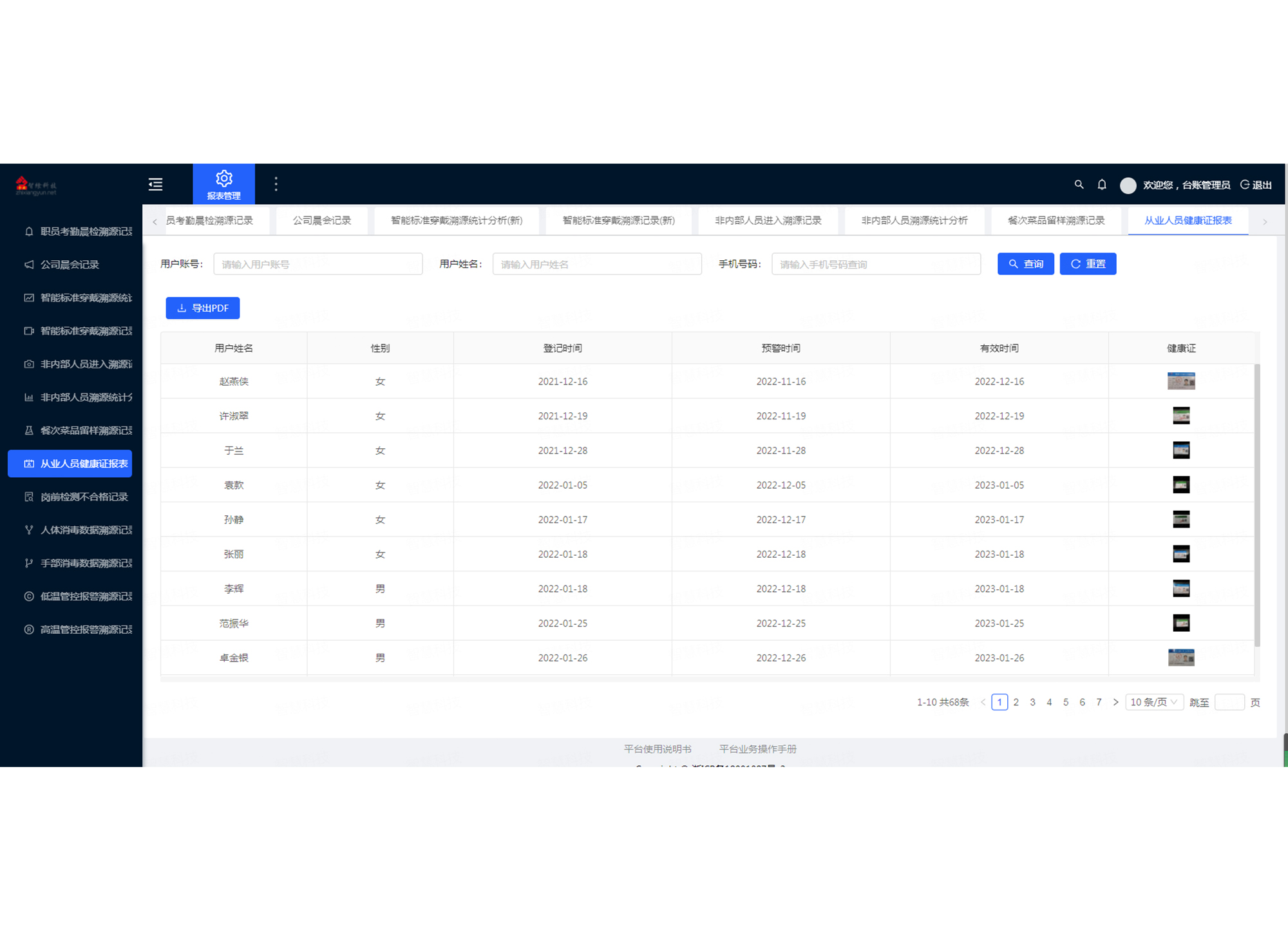Log out with 退出
Screen dimensions: 1288x930
pos(1256,185)
